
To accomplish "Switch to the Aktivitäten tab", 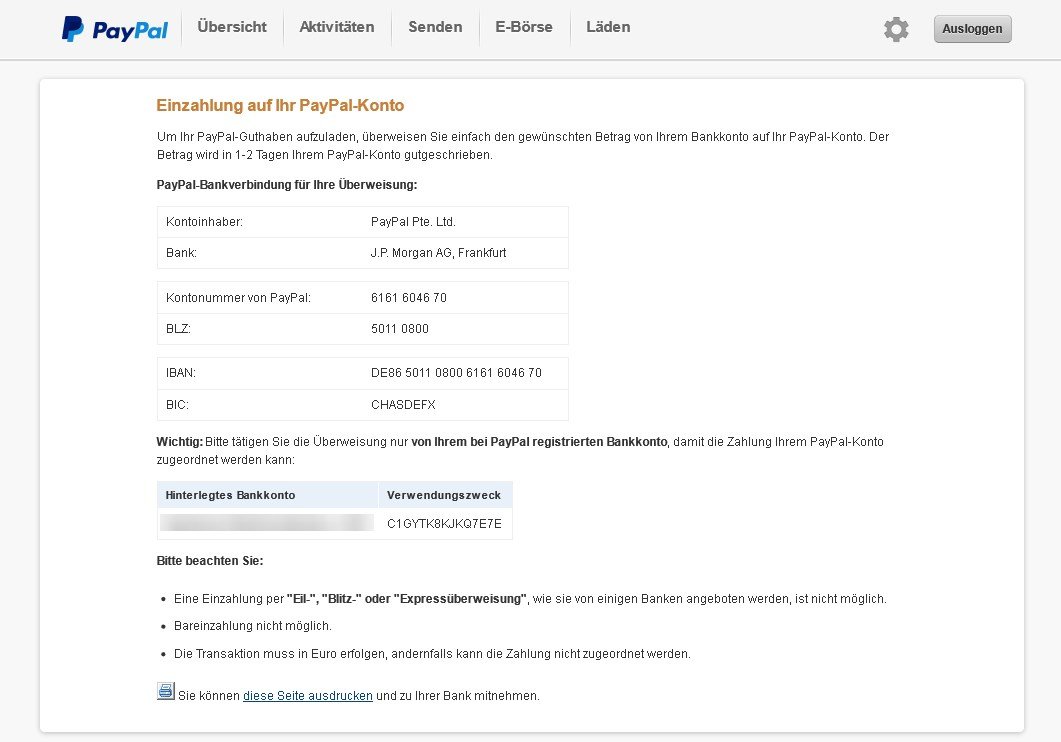I will [337, 27].
